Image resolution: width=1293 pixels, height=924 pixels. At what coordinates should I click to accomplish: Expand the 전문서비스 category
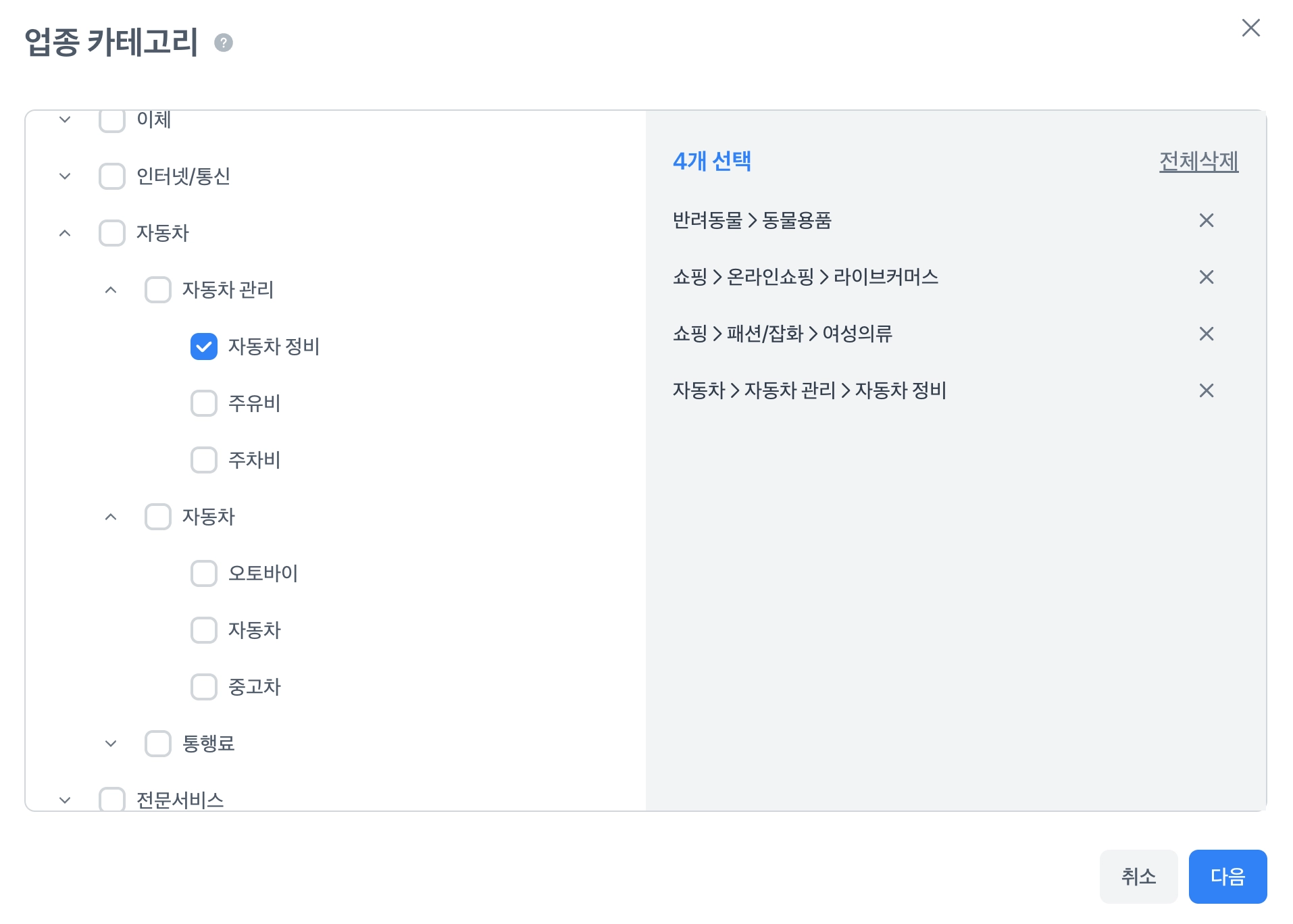[65, 800]
